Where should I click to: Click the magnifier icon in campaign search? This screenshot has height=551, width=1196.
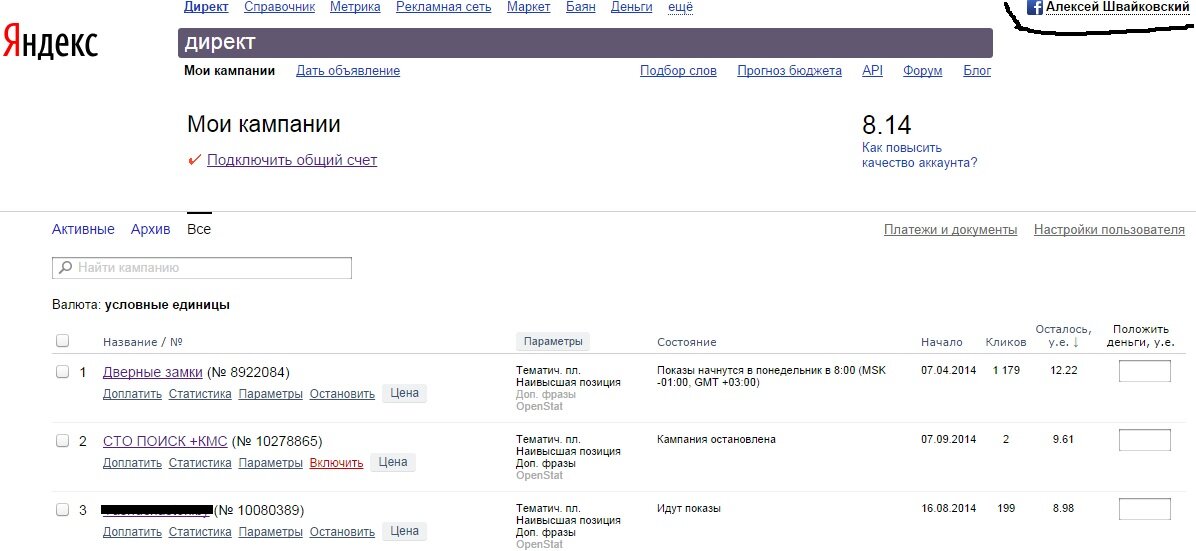(66, 268)
